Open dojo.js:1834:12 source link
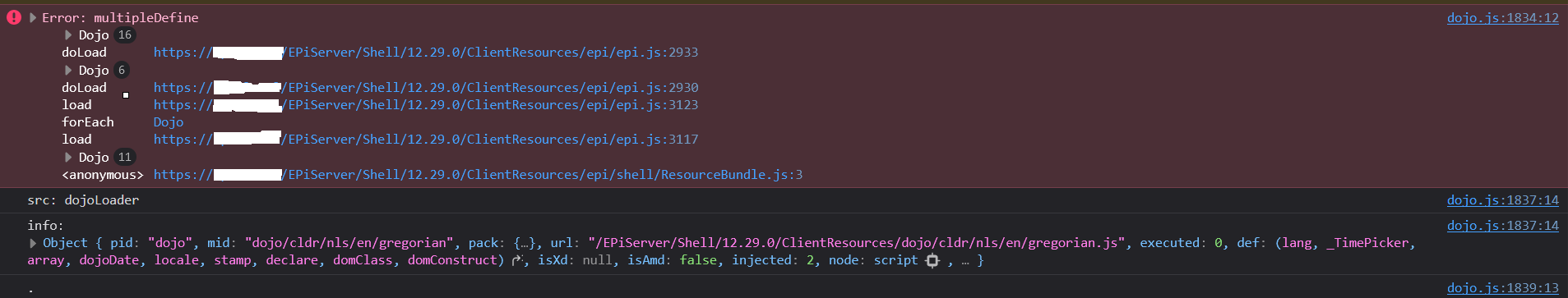Viewport: 1568px width, 298px height. tap(1502, 18)
